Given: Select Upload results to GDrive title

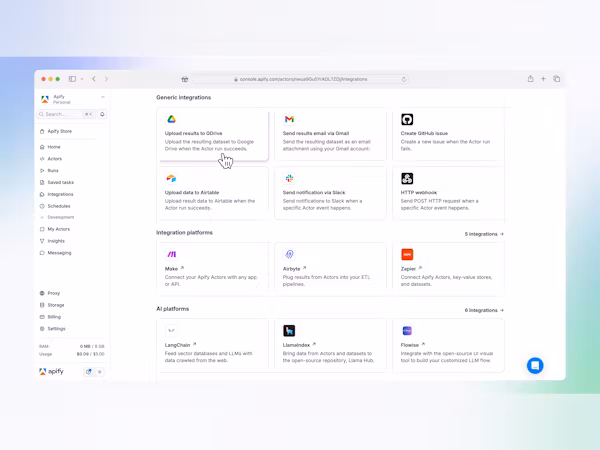Looking at the screenshot, I should point(193,134).
